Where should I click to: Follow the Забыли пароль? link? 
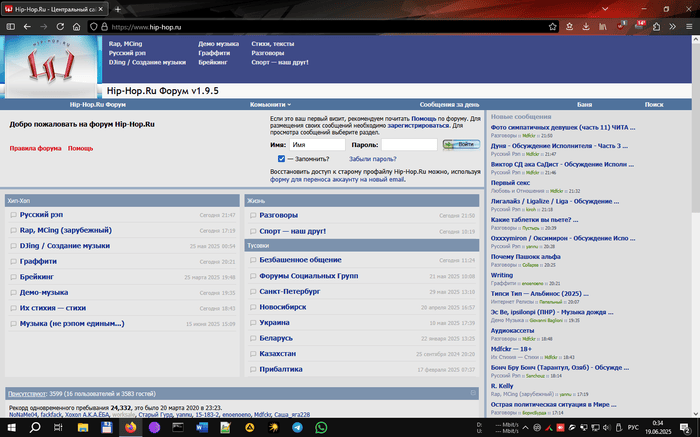(x=372, y=158)
